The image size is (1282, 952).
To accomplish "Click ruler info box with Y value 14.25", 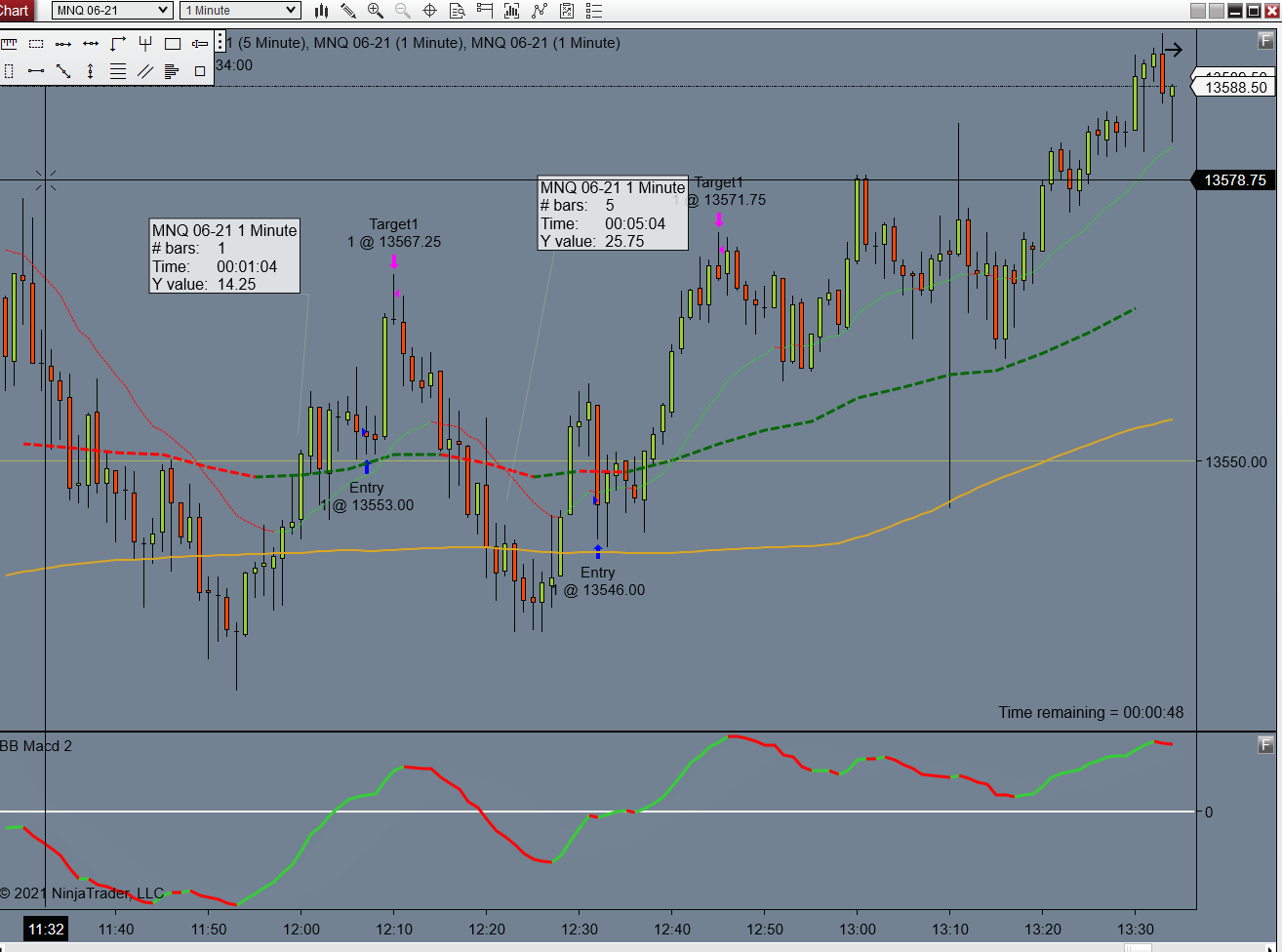I will (224, 257).
